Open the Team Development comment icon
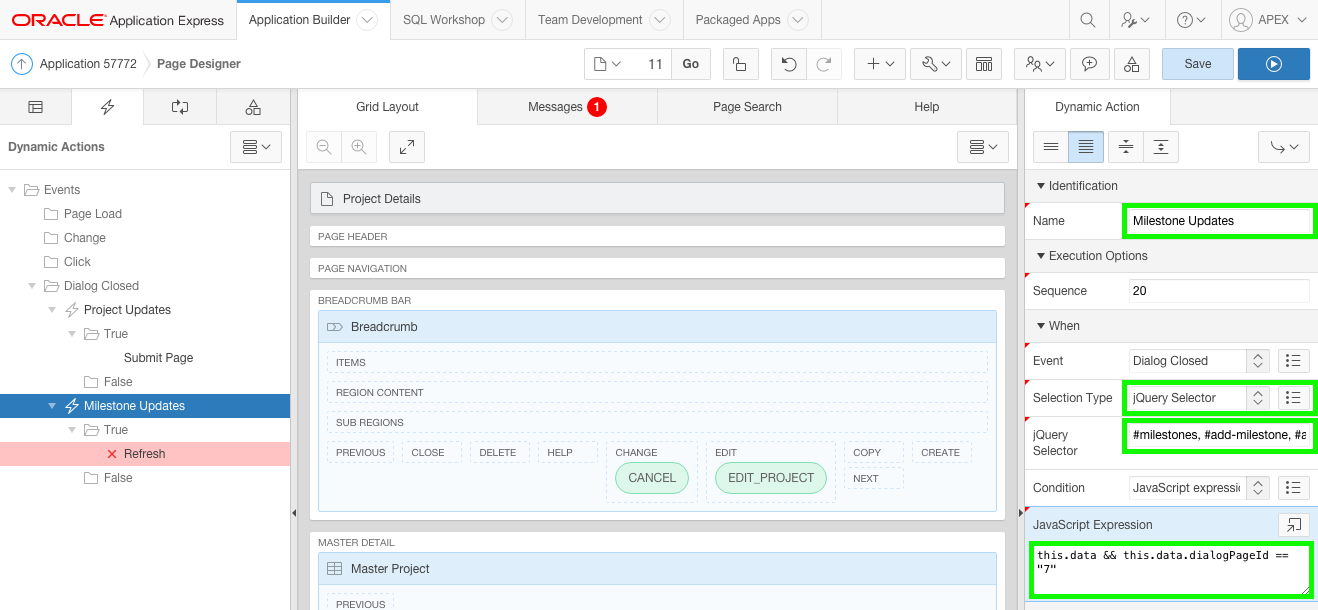The height and width of the screenshot is (610, 1318). pyautogui.click(x=1089, y=64)
